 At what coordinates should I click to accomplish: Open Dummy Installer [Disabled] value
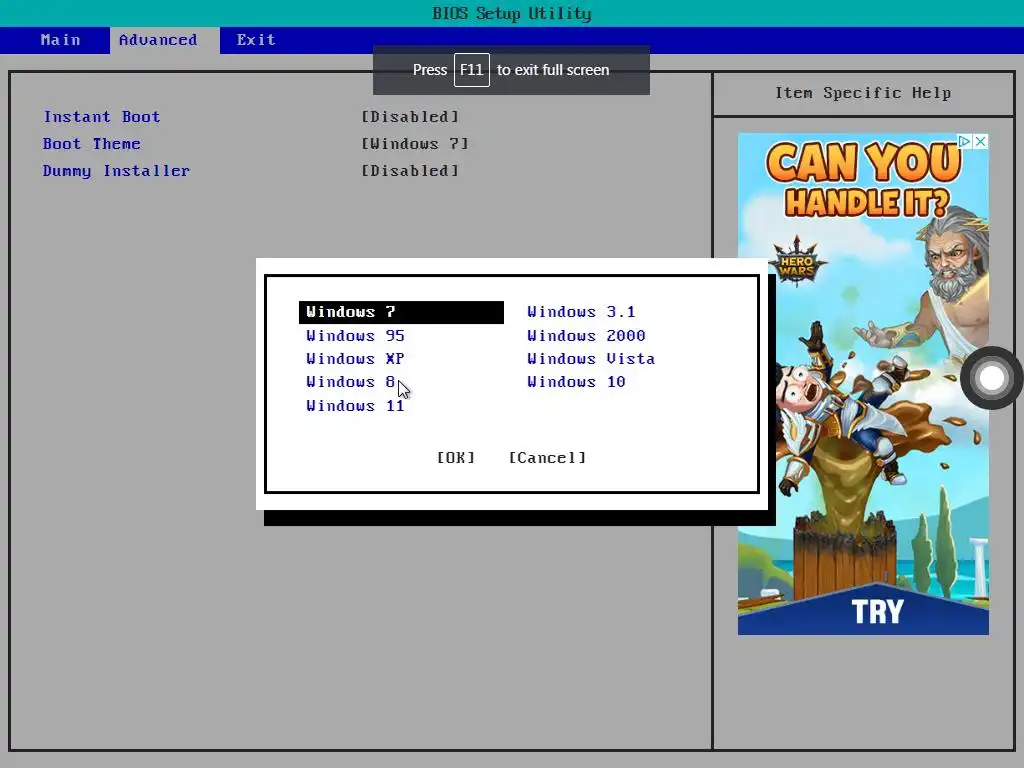[x=410, y=170]
